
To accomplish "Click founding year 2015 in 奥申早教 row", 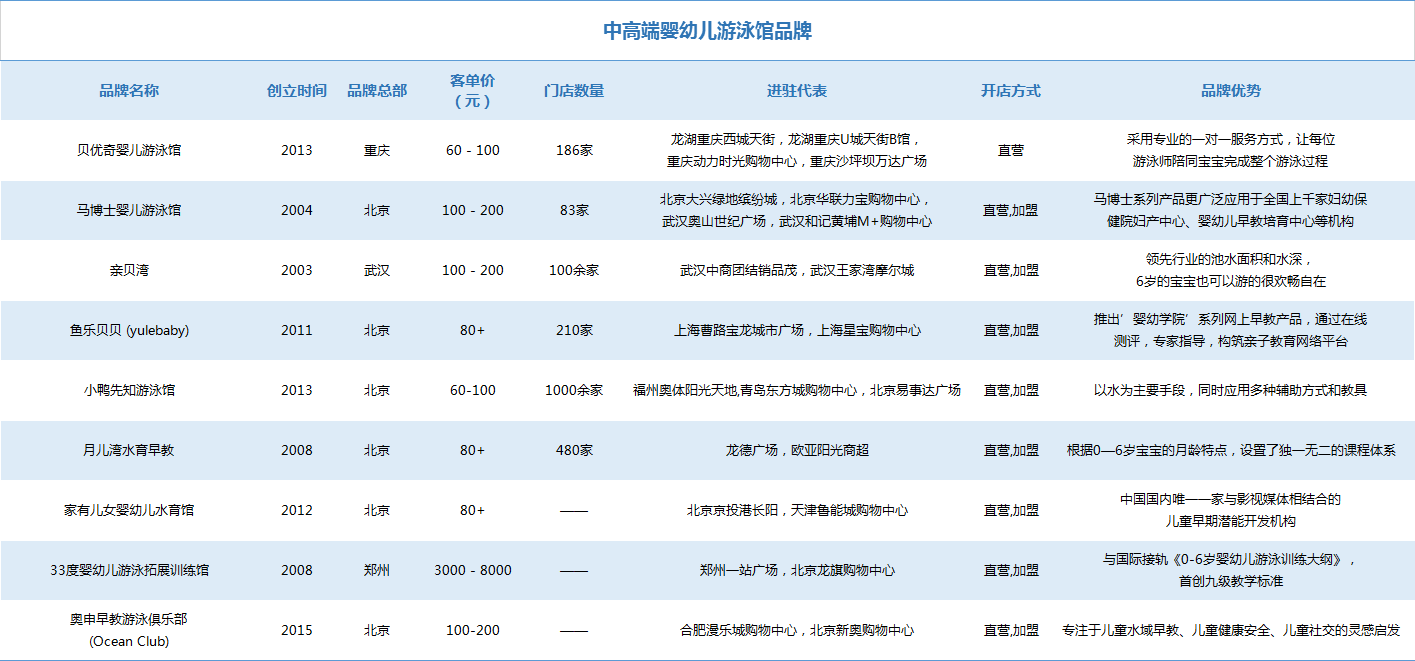I will point(297,631).
